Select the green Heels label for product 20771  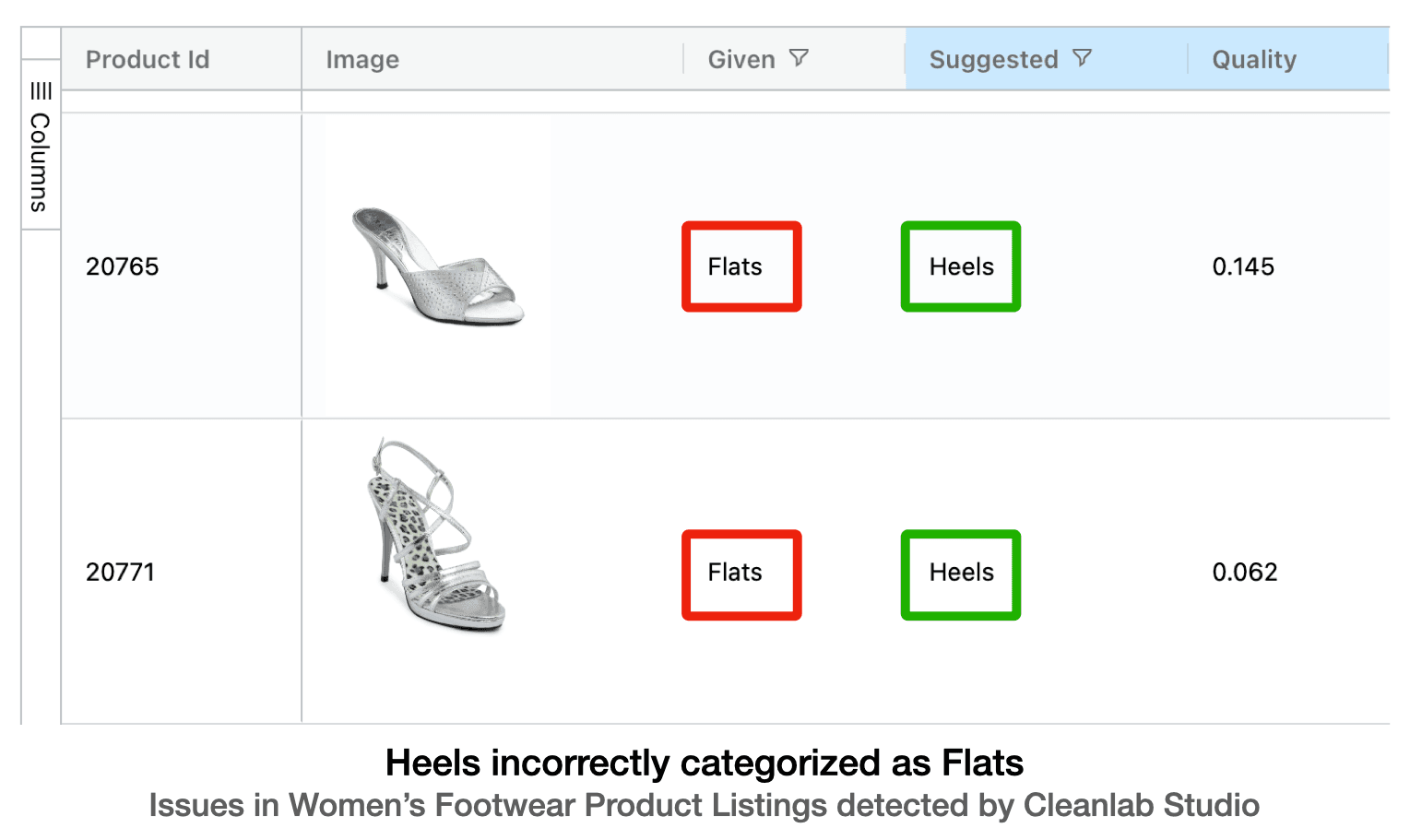960,574
